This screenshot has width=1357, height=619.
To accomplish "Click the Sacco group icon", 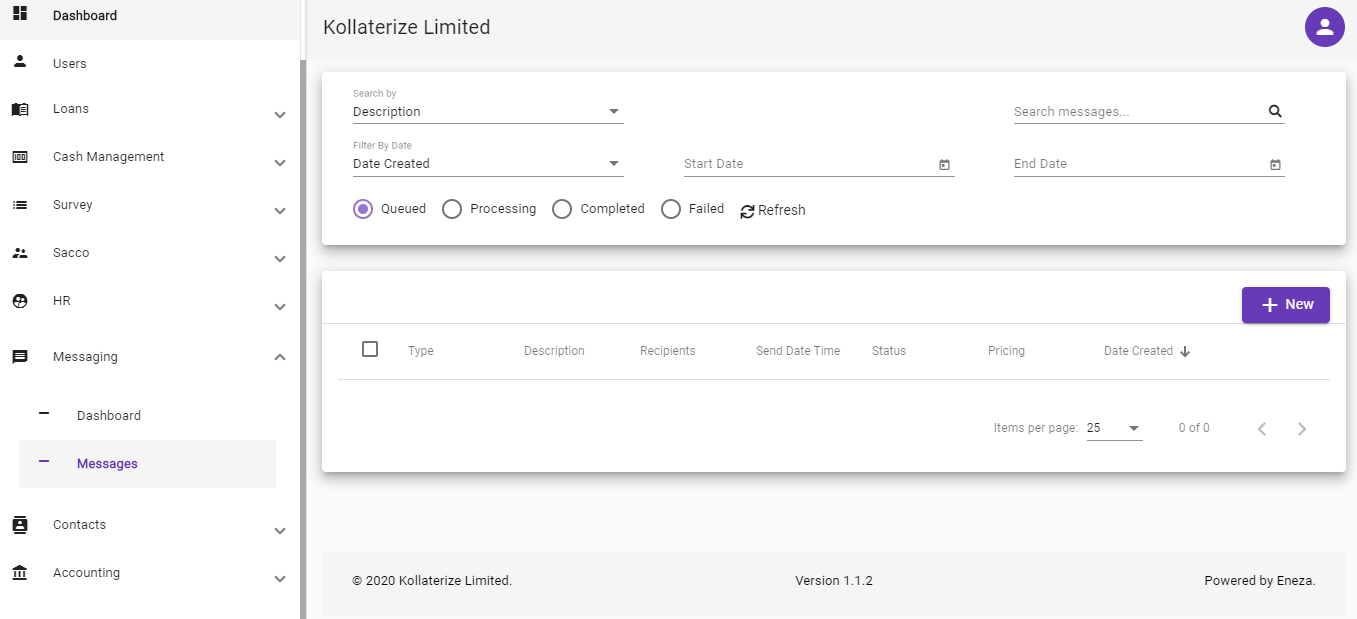I will coord(20,253).
